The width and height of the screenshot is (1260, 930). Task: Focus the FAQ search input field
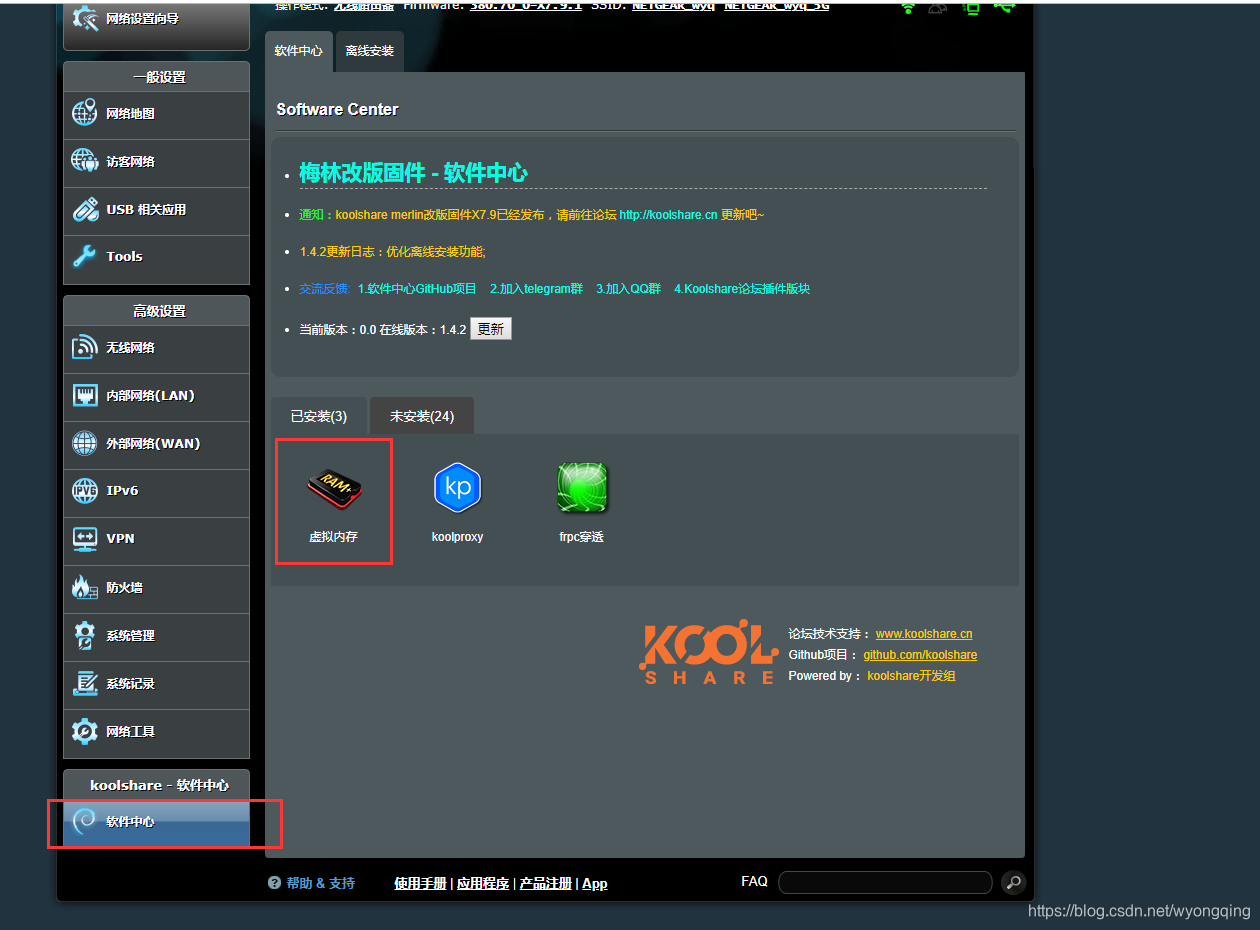(x=885, y=882)
